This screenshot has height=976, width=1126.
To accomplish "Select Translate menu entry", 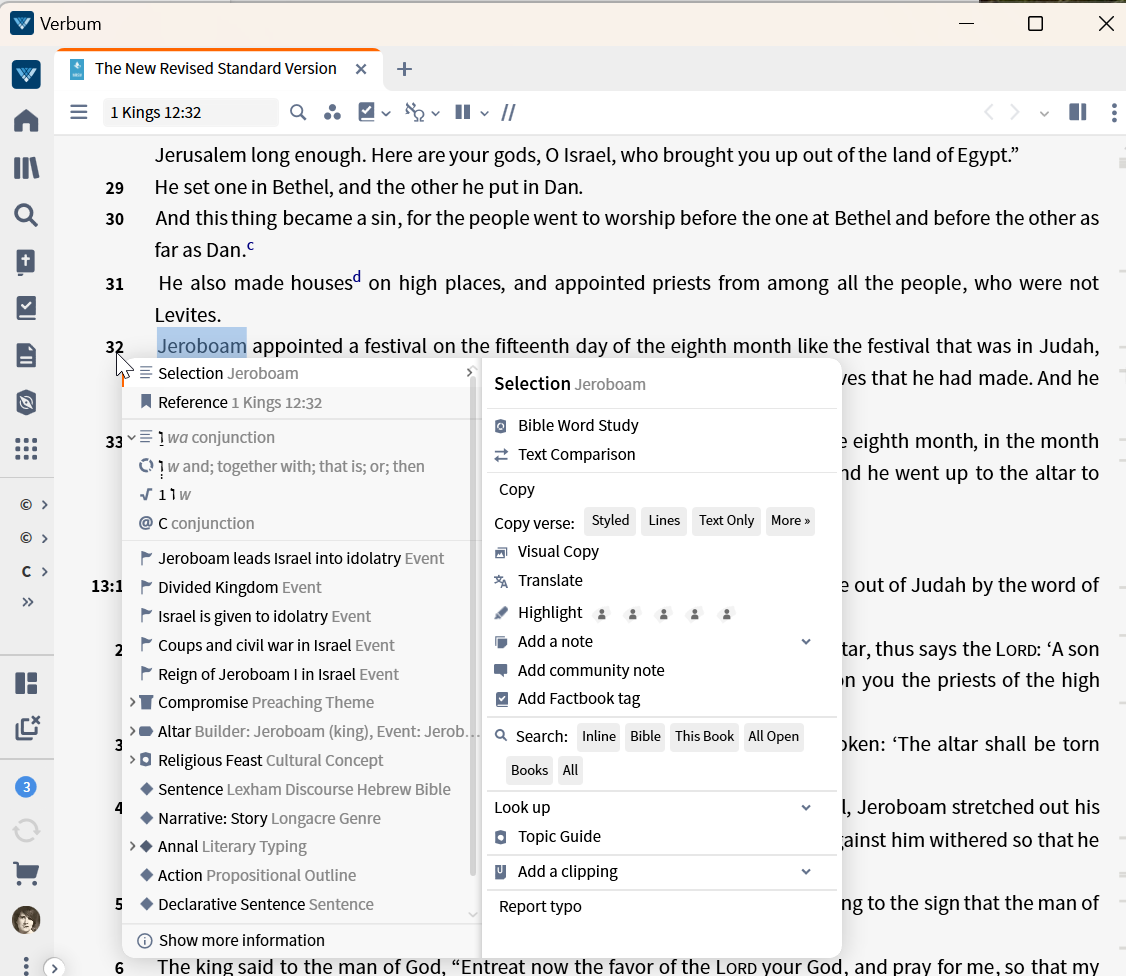I will pos(550,580).
